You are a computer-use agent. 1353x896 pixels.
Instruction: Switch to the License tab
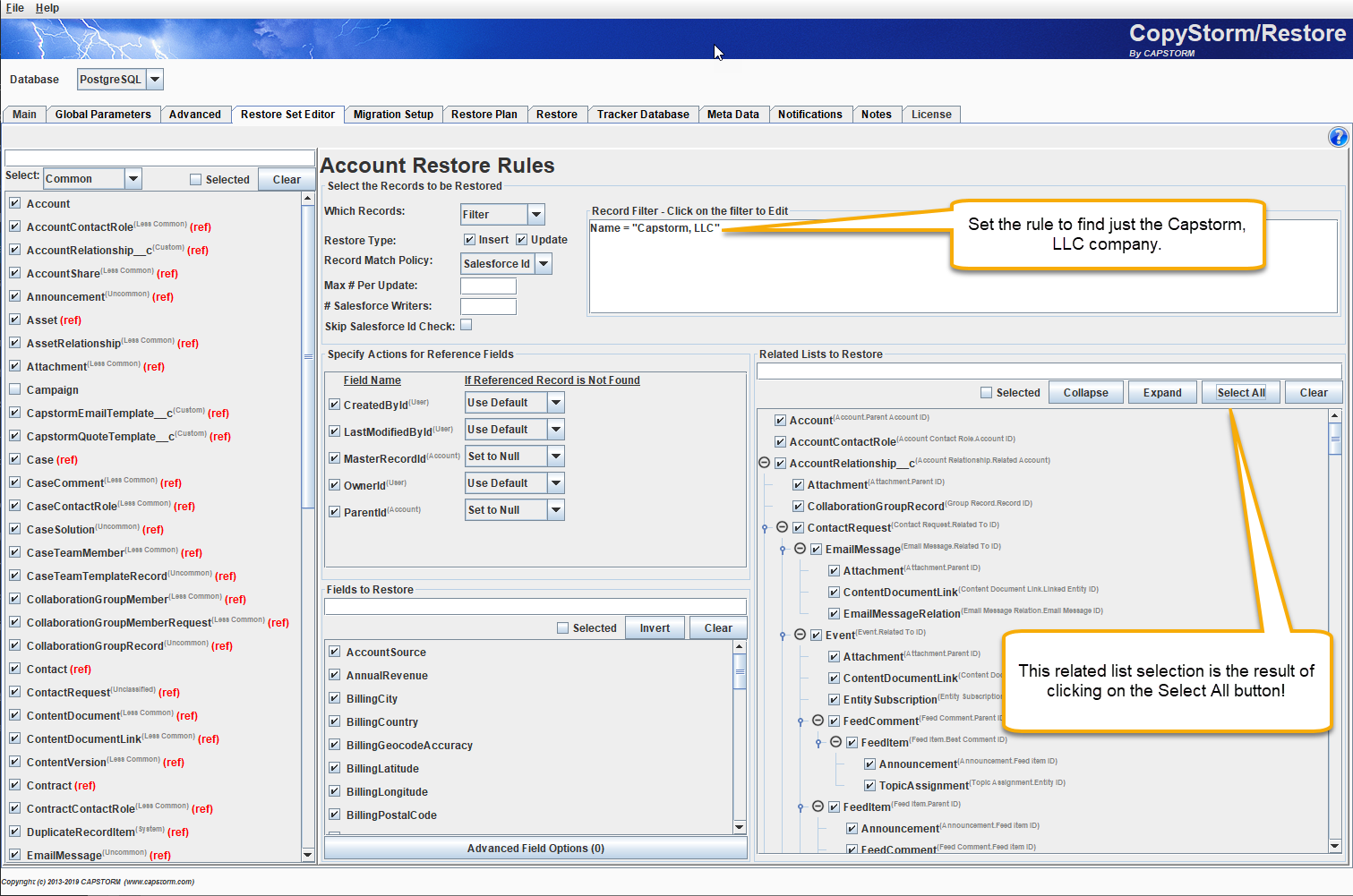point(931,115)
